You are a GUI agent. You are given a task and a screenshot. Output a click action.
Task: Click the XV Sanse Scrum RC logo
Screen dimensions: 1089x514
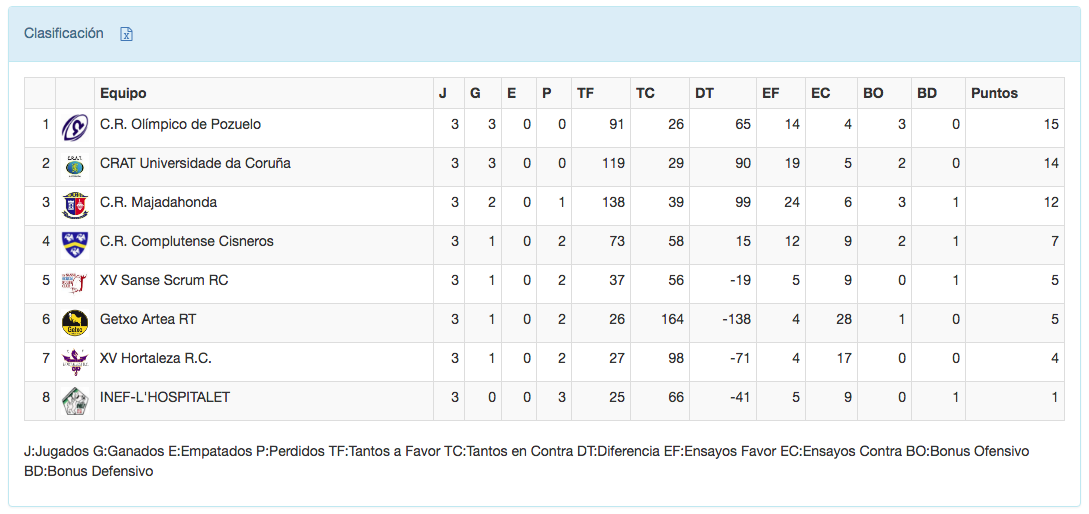pos(74,282)
